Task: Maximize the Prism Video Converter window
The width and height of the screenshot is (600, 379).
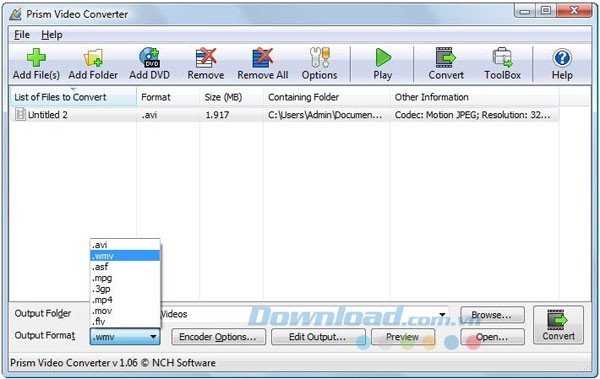Action: point(546,11)
